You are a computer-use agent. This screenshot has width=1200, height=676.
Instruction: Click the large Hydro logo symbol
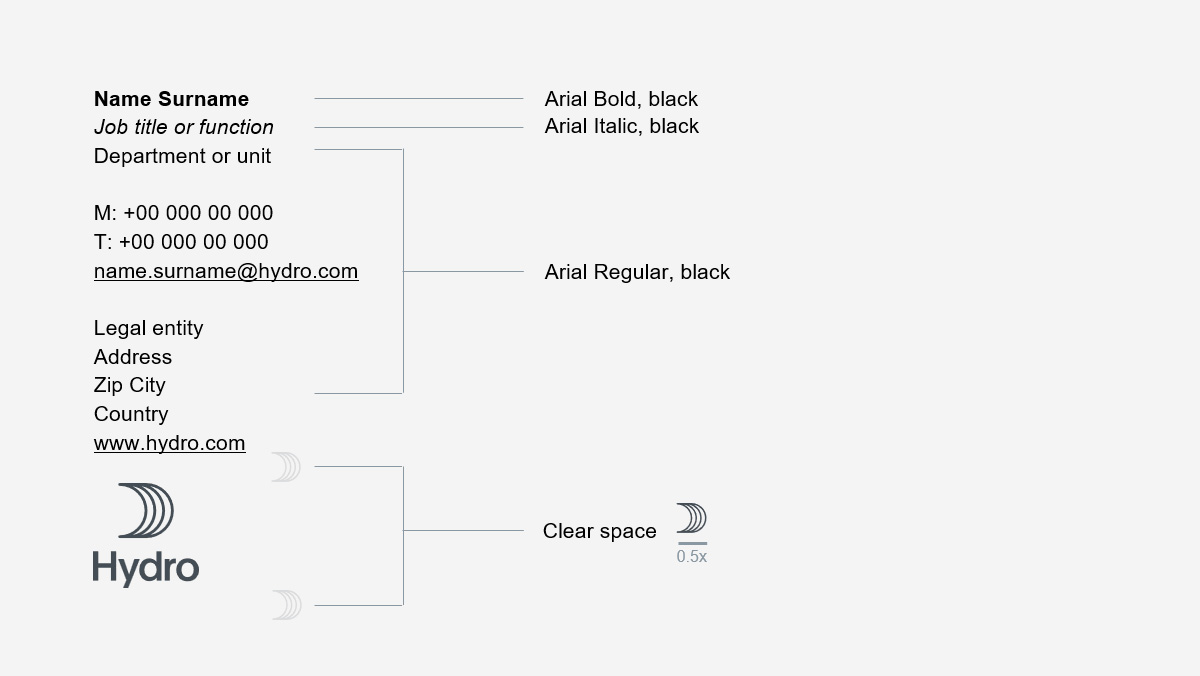point(146,510)
